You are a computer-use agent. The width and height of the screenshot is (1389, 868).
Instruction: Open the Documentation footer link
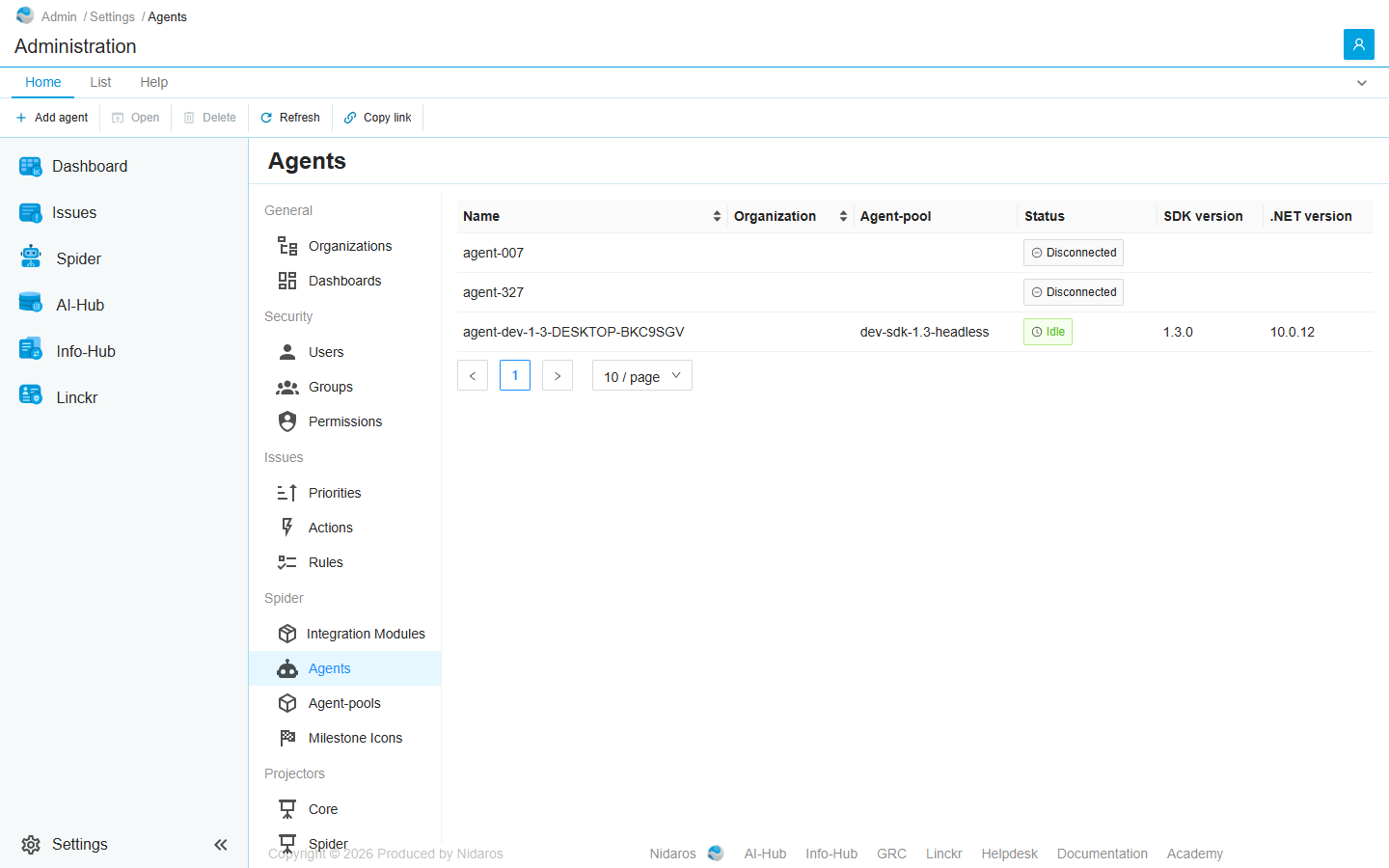tap(1103, 854)
